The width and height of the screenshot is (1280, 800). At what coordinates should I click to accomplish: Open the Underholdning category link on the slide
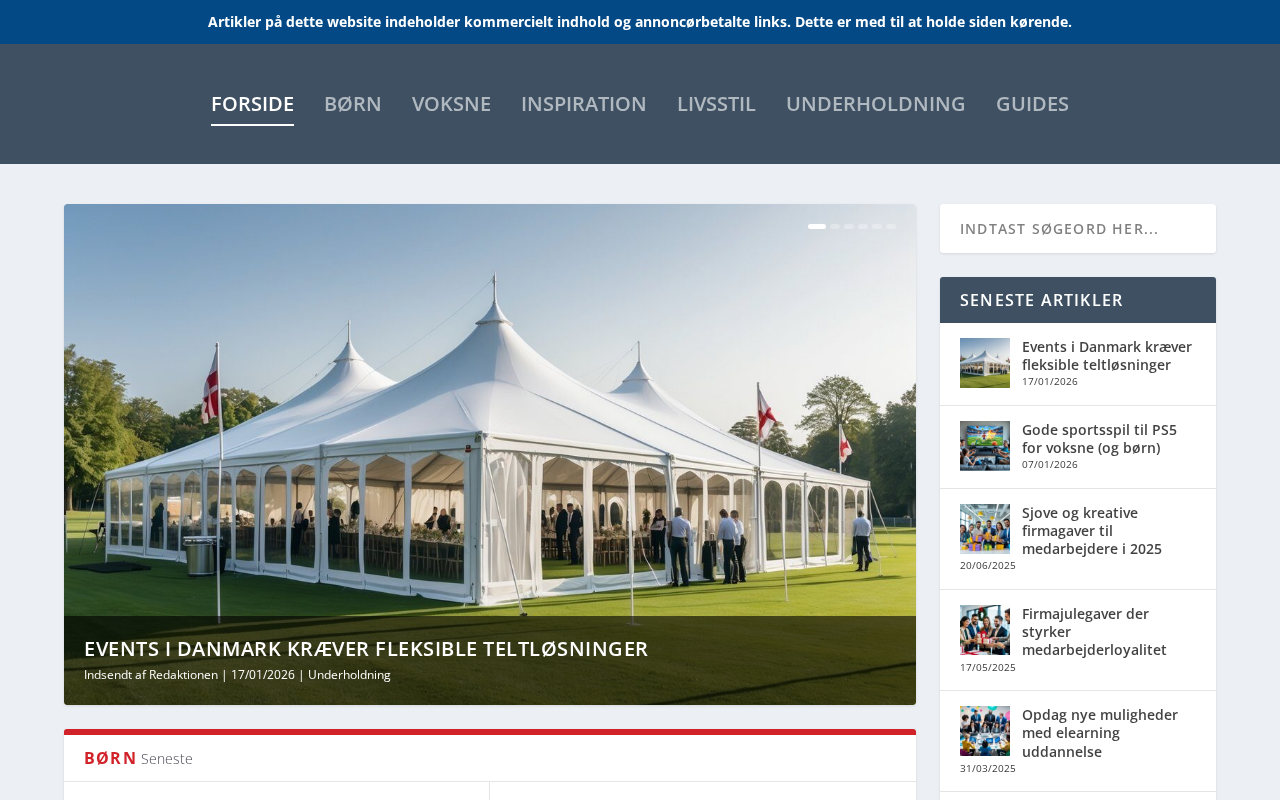click(x=349, y=675)
